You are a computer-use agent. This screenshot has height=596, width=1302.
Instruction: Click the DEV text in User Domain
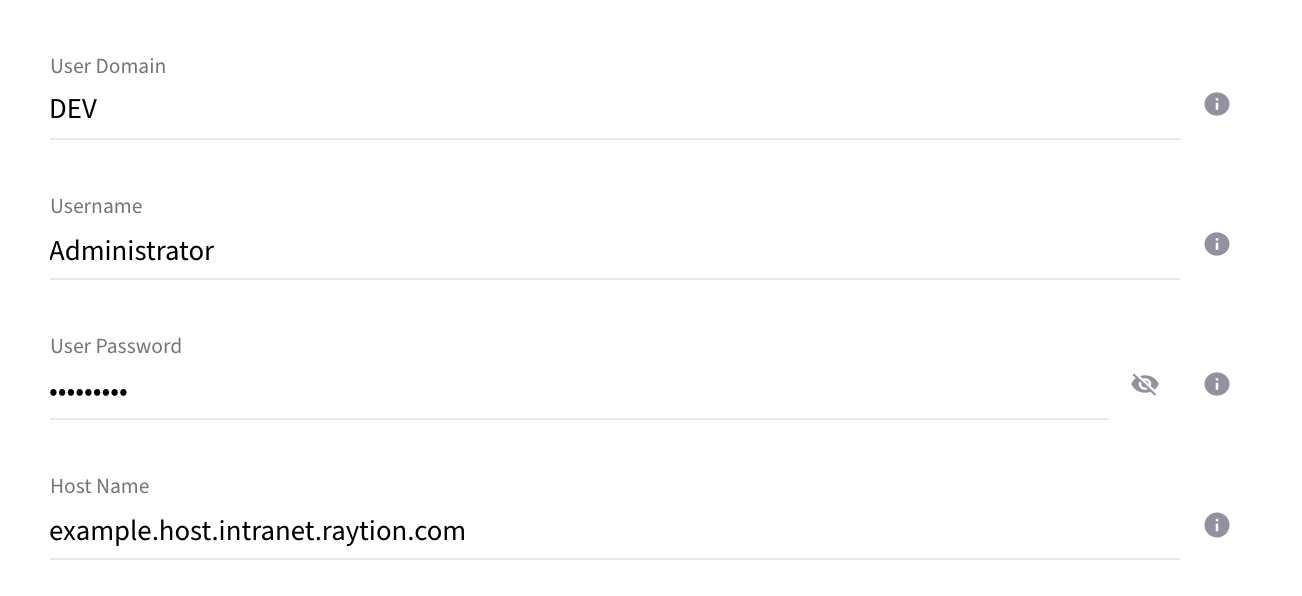(72, 108)
